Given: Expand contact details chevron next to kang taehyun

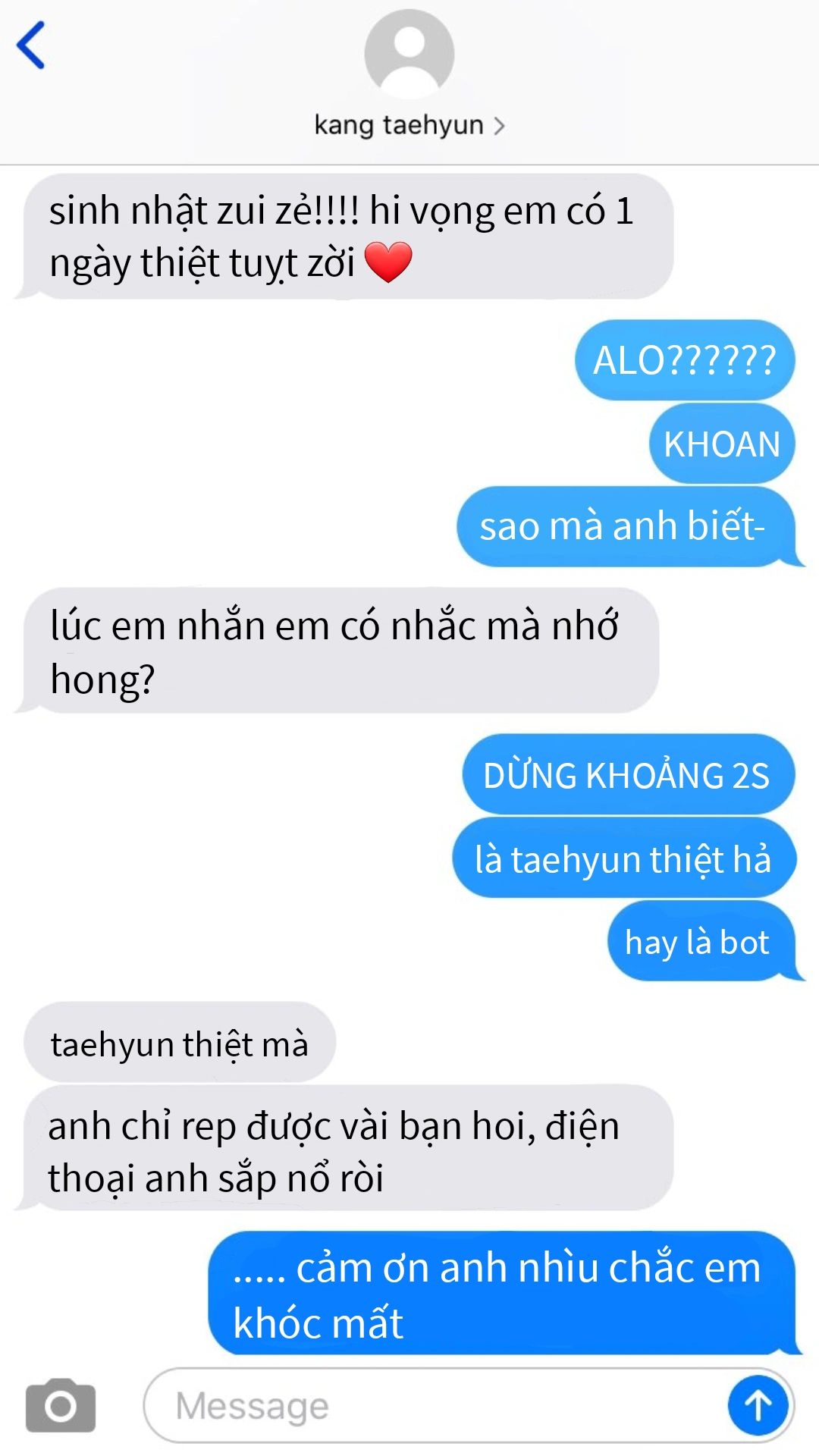Looking at the screenshot, I should pos(499,125).
